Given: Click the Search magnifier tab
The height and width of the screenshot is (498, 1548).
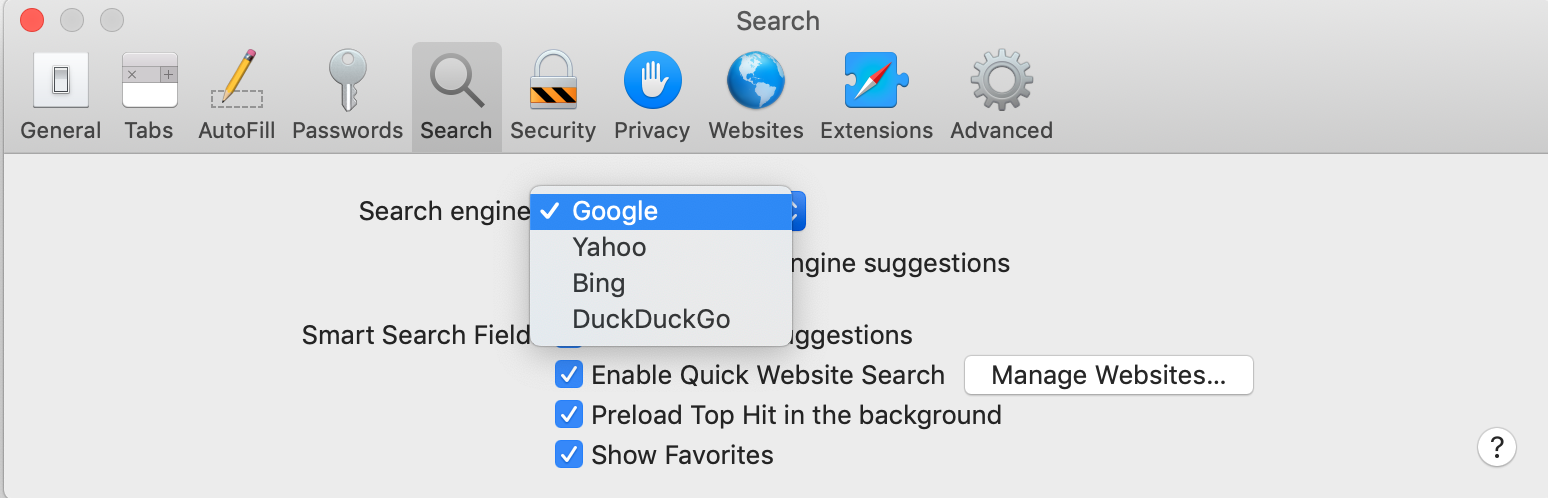Looking at the screenshot, I should coord(456,97).
